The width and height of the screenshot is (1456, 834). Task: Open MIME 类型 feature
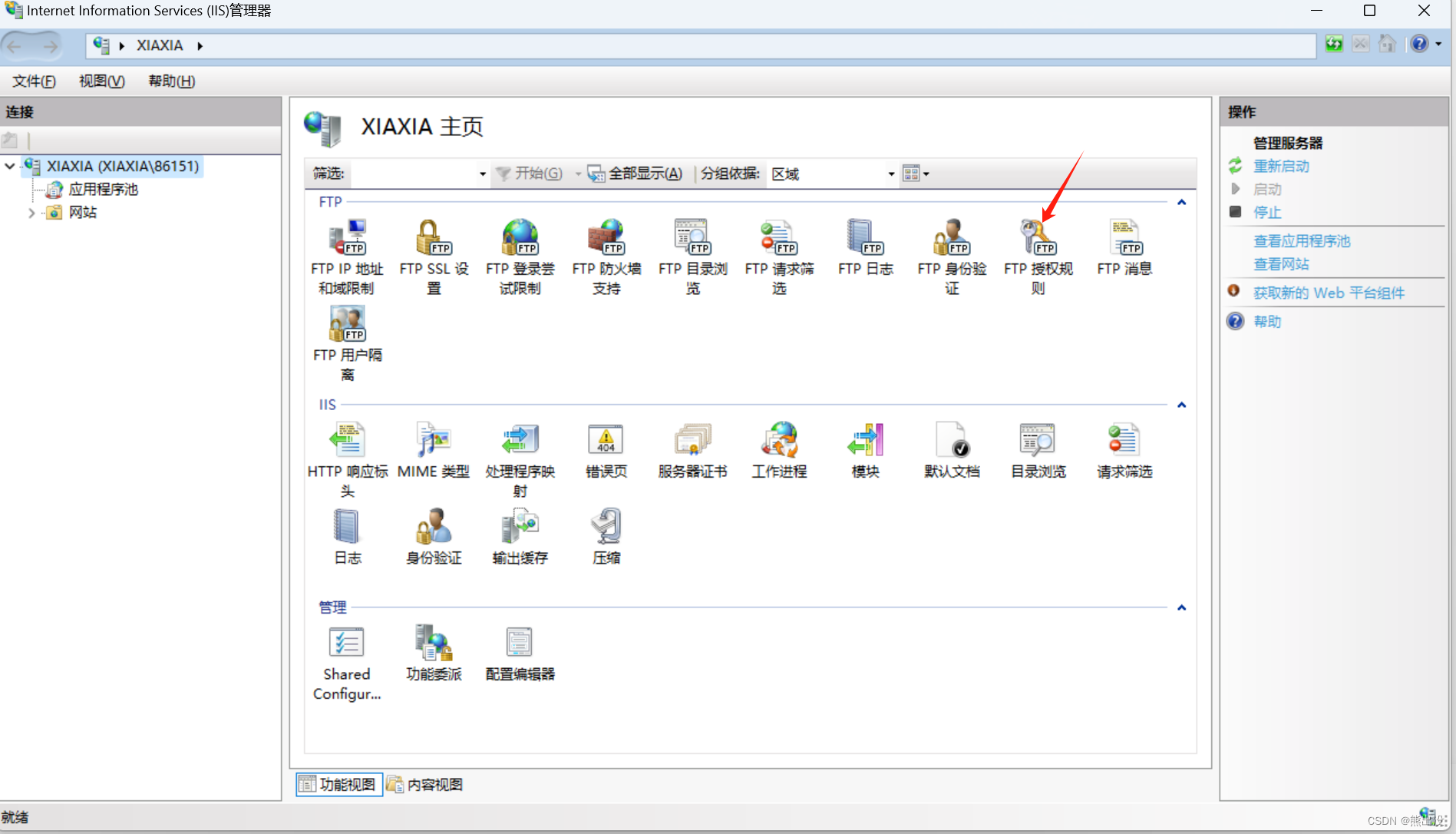point(434,450)
